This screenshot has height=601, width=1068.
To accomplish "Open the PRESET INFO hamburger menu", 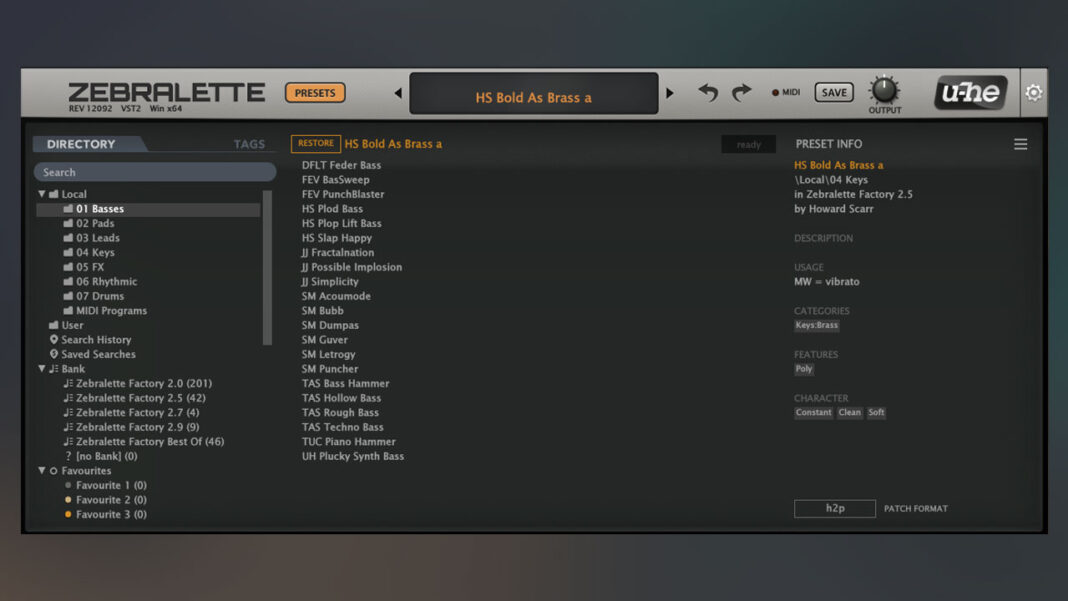I will pos(1021,143).
